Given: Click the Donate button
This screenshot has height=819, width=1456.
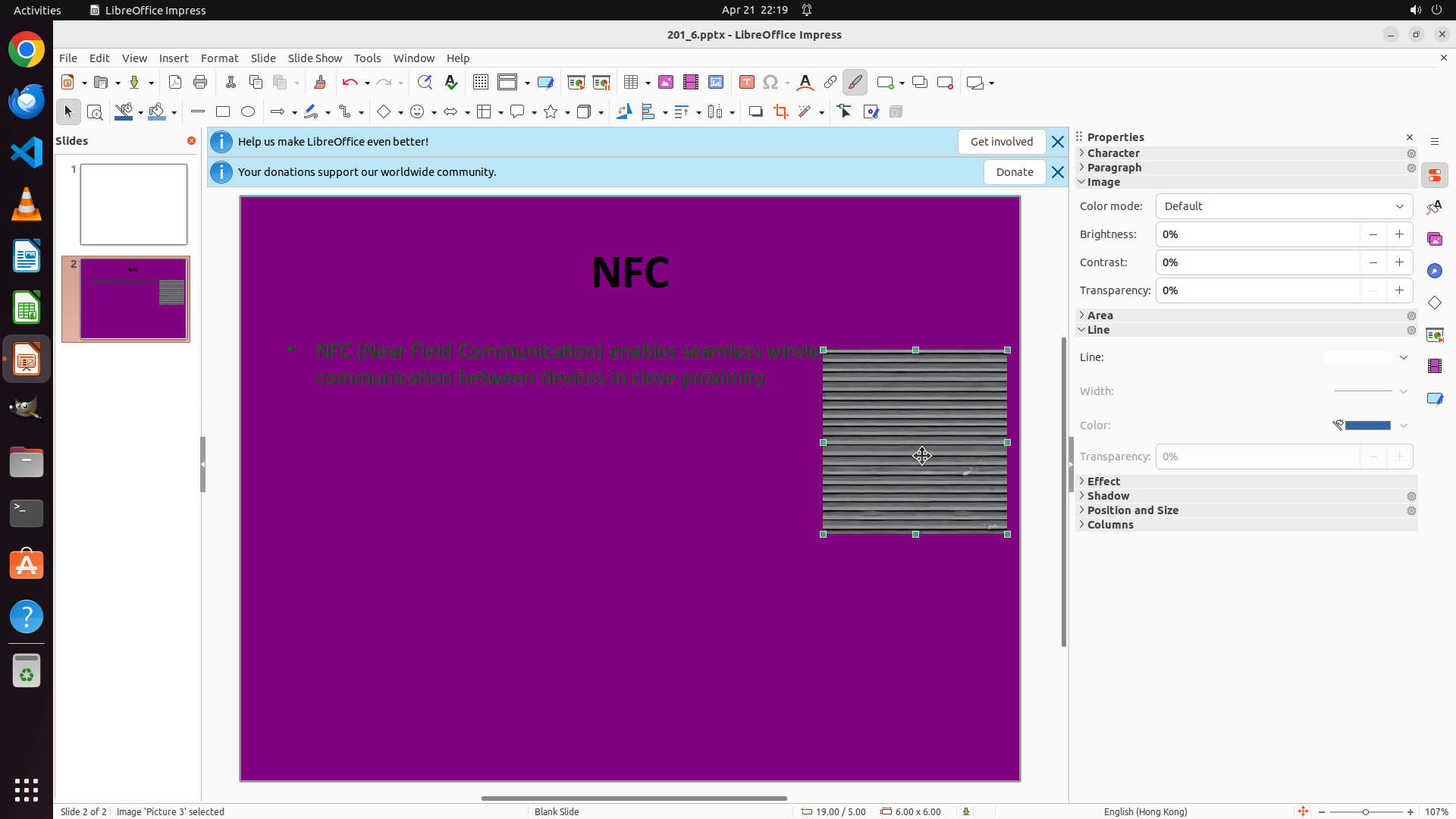Looking at the screenshot, I should (x=1014, y=172).
